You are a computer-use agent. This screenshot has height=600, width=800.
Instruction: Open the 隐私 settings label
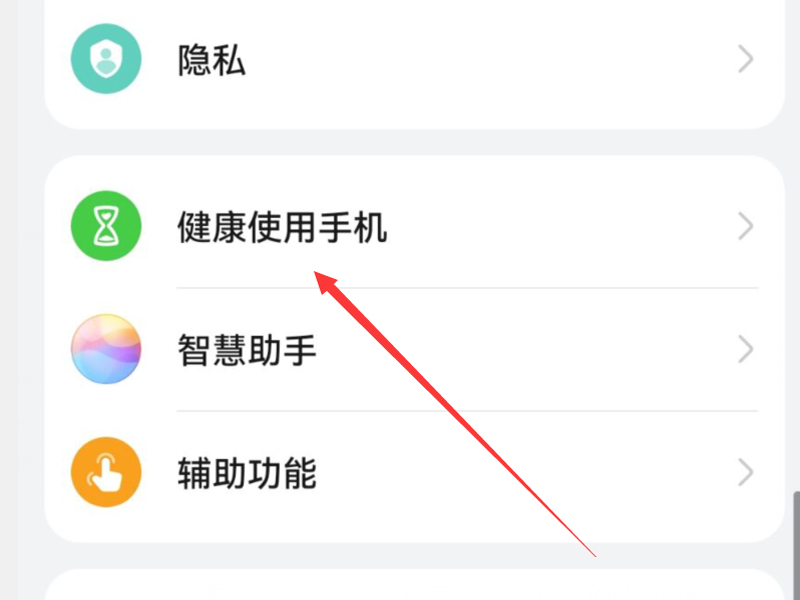212,60
